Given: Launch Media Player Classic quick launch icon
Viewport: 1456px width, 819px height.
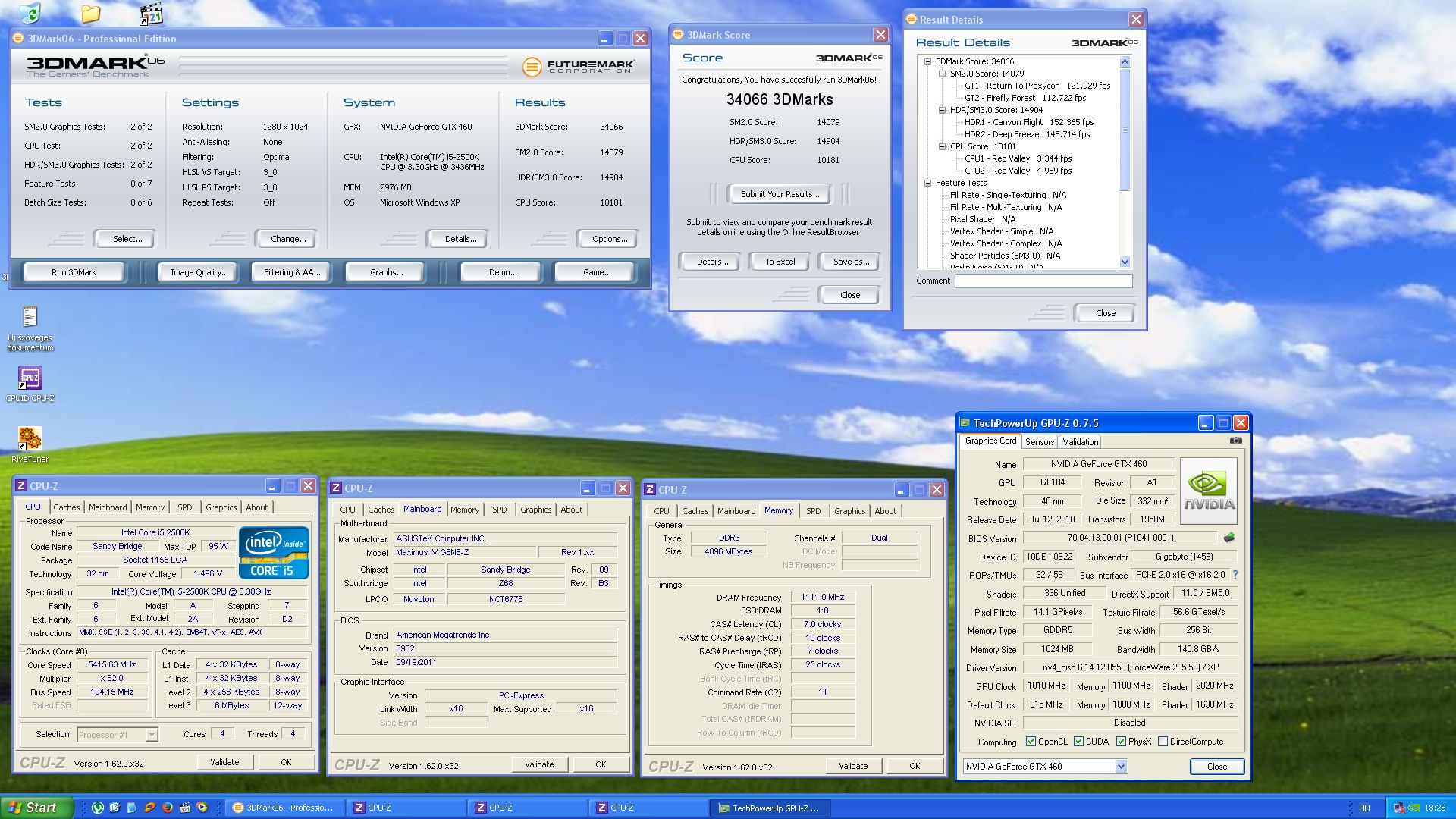Looking at the screenshot, I should click(x=184, y=808).
